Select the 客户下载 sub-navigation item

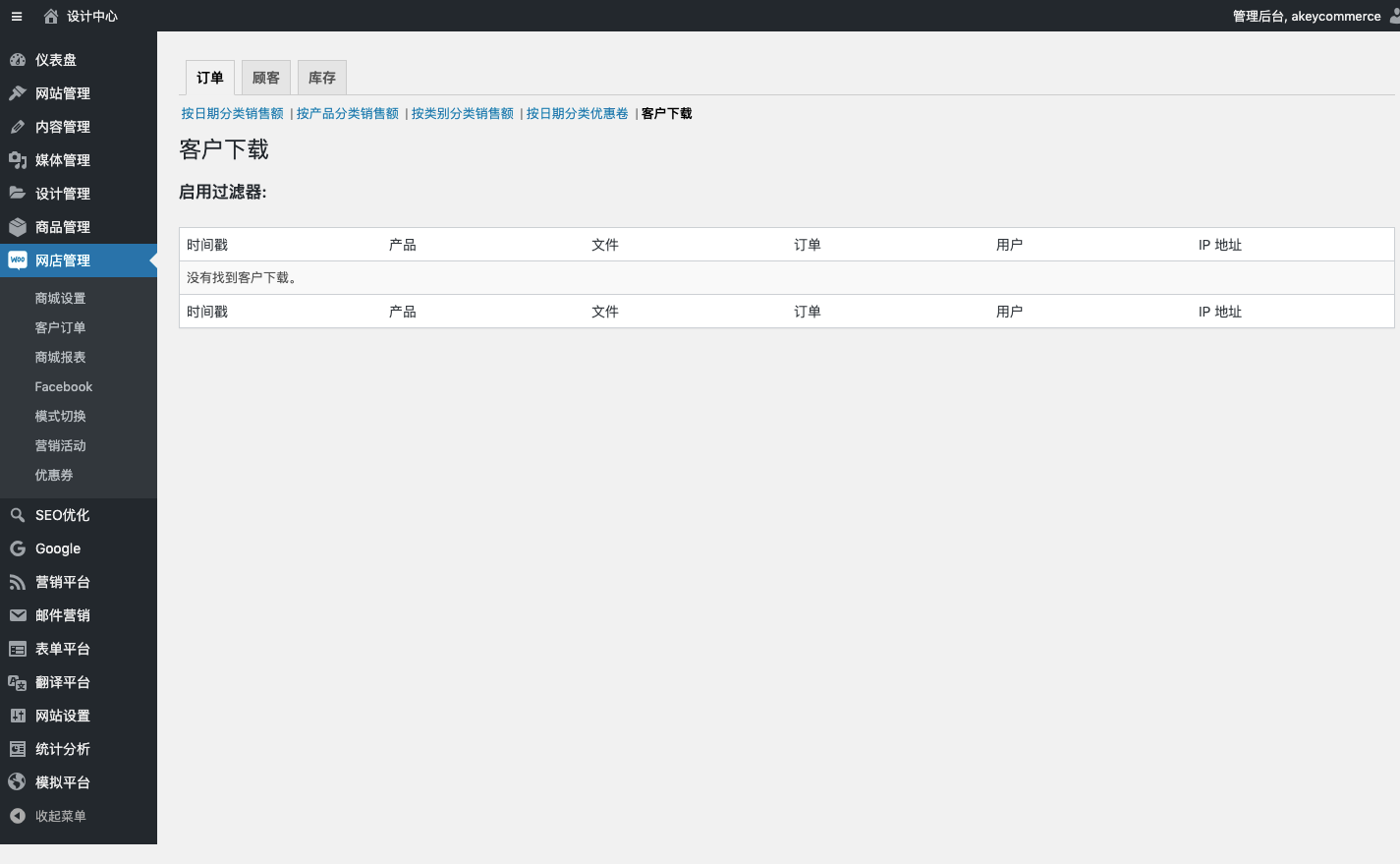[x=667, y=114]
